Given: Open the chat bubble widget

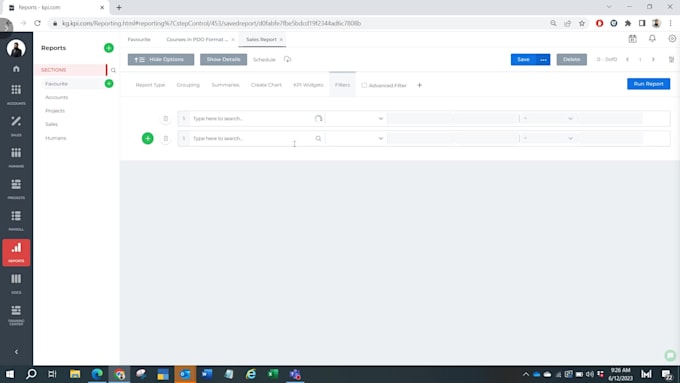Looking at the screenshot, I should point(670,356).
